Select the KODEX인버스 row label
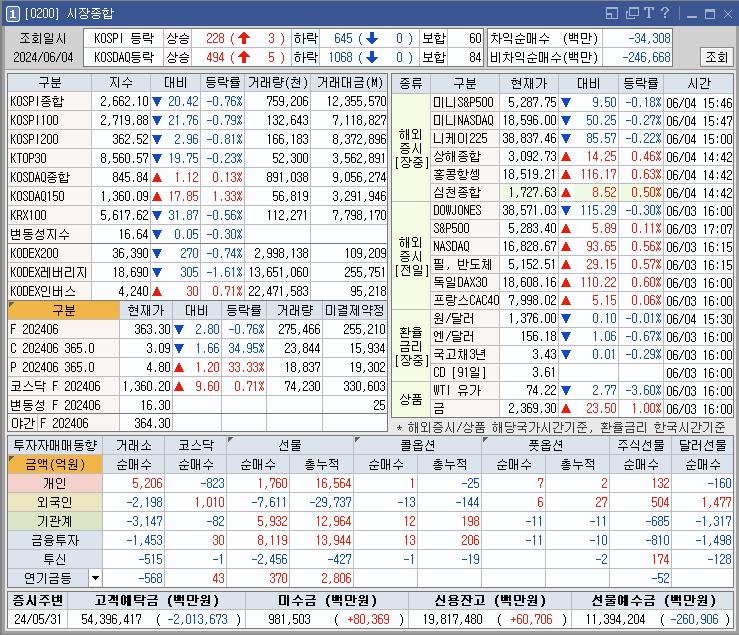Screen dimensions: 739x635 pyautogui.click(x=49, y=291)
